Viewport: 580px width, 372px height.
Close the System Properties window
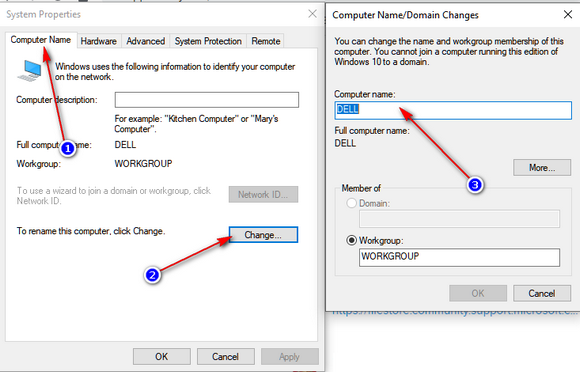[x=313, y=14]
